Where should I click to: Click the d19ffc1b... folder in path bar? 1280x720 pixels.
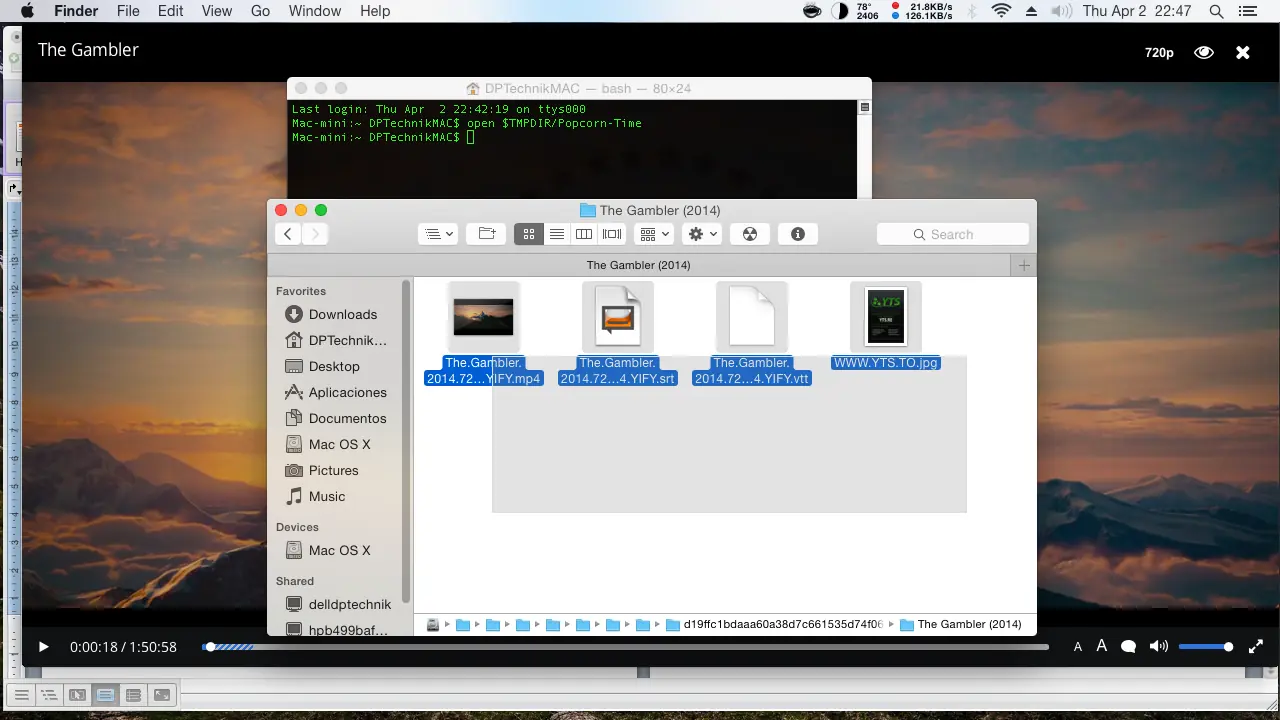tap(775, 624)
